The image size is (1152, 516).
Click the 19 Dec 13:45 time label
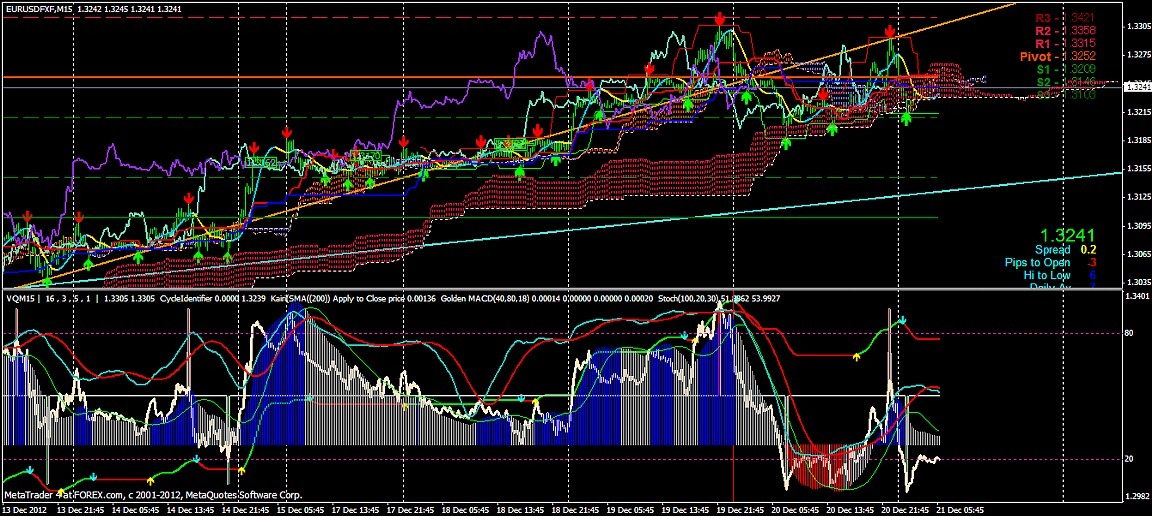coord(687,509)
